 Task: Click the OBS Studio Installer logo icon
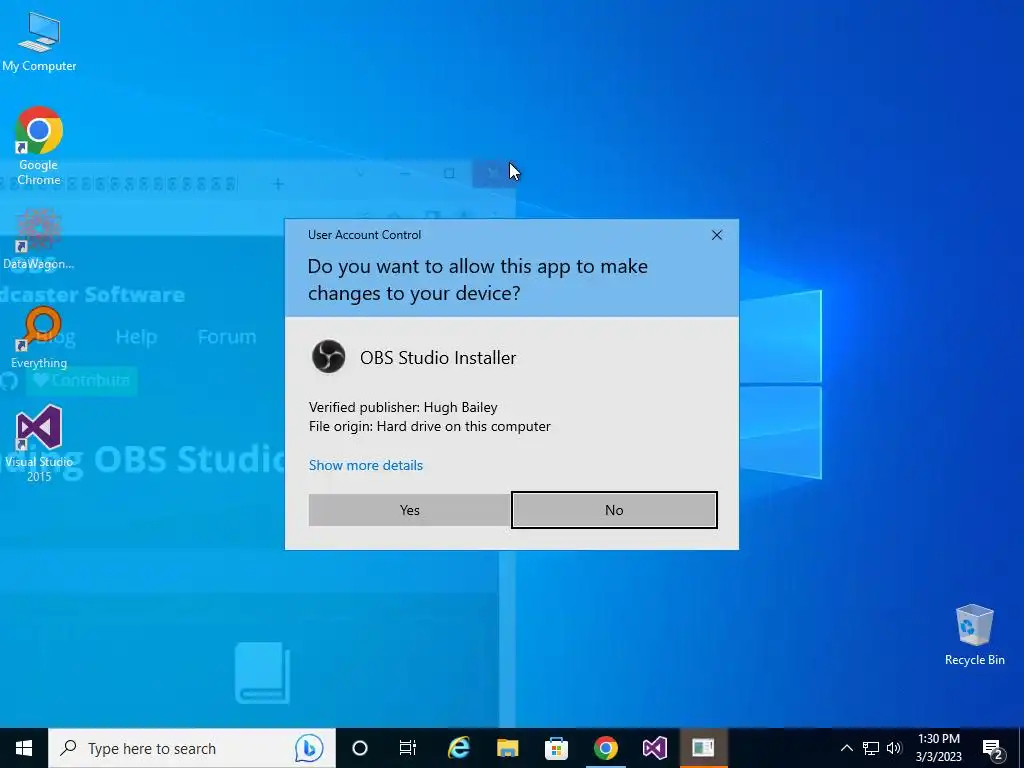coord(328,357)
